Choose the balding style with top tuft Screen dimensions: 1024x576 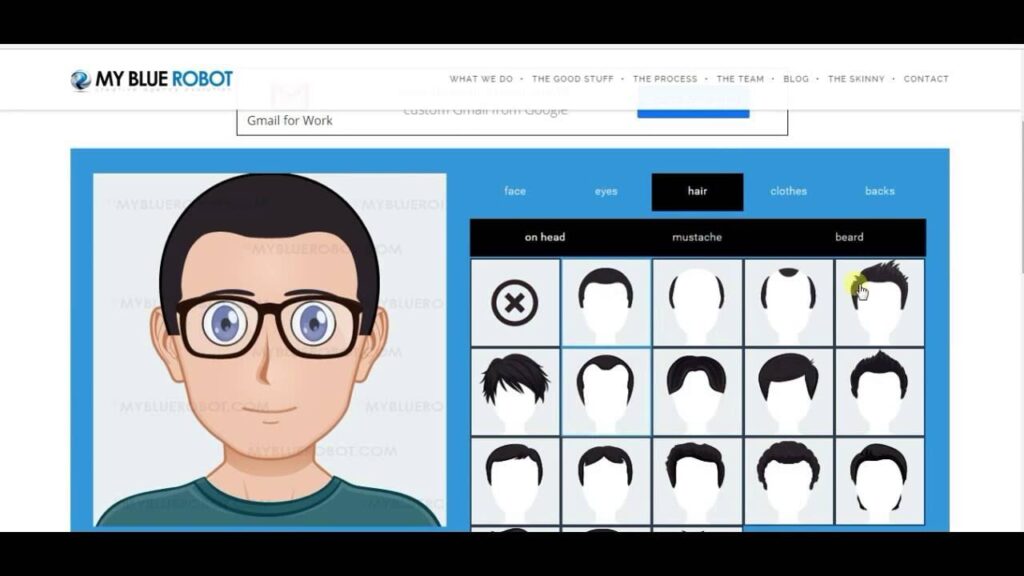point(788,302)
